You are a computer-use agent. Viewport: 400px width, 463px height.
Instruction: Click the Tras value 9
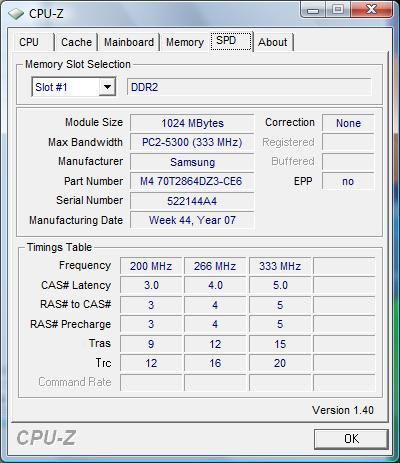pyautogui.click(x=151, y=344)
